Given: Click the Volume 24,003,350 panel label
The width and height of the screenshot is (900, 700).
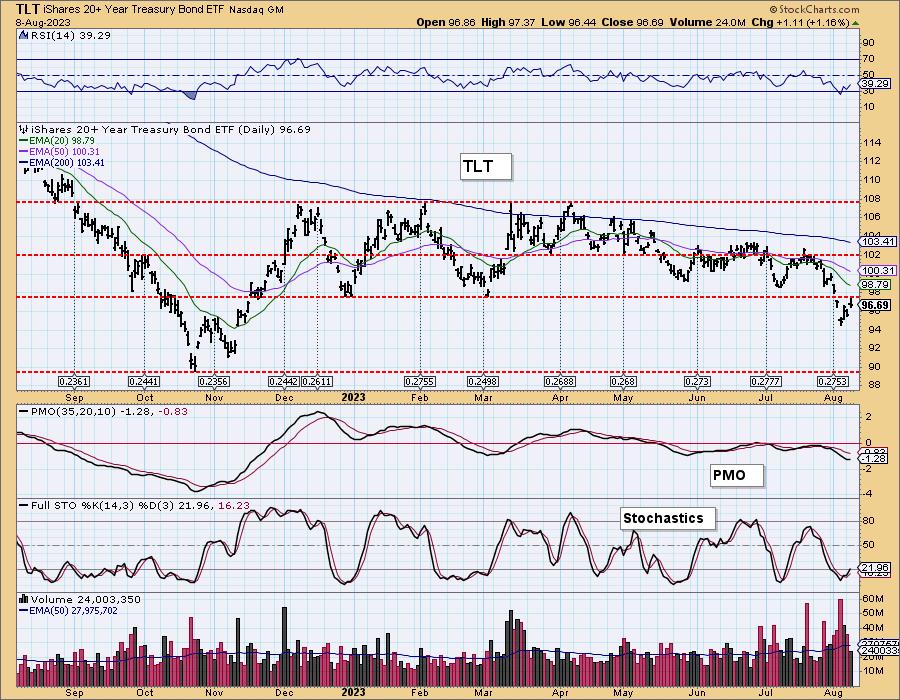Looking at the screenshot, I should pos(86,599).
